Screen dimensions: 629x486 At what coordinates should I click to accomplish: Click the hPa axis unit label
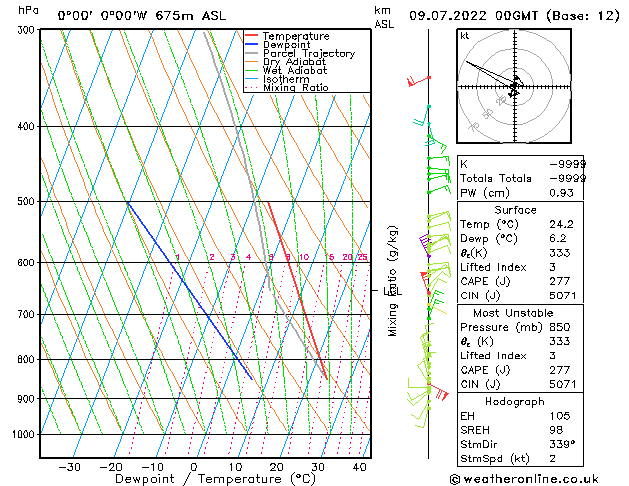click(28, 10)
